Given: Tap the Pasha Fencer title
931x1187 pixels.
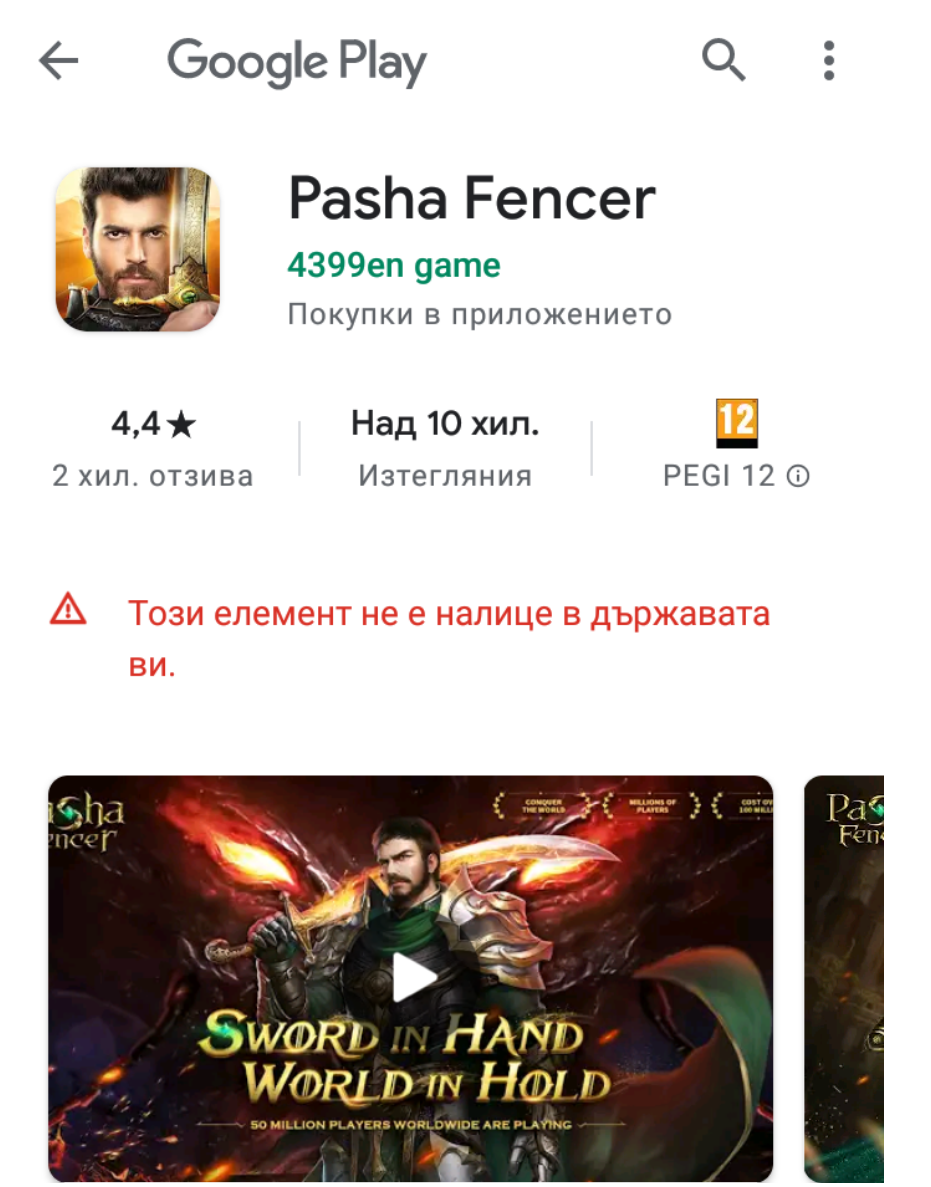Looking at the screenshot, I should pyautogui.click(x=472, y=198).
